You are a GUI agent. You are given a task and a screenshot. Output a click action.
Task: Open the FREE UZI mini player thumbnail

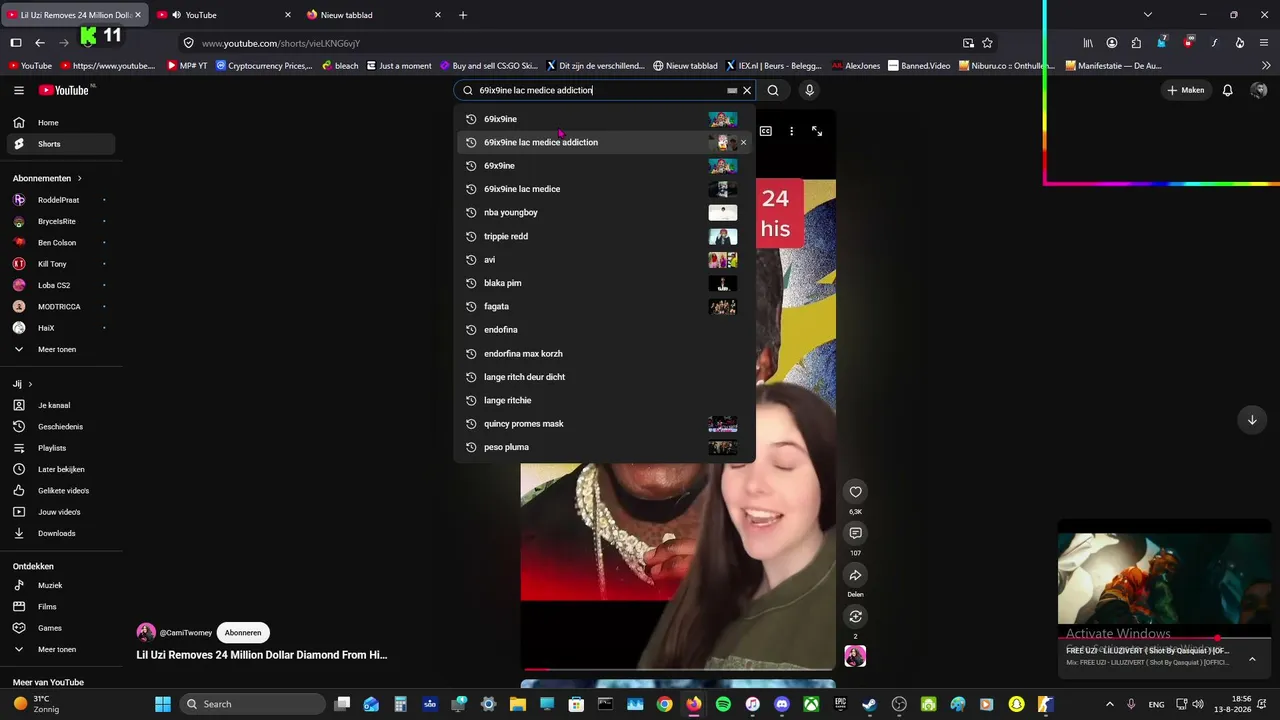[x=1165, y=579]
